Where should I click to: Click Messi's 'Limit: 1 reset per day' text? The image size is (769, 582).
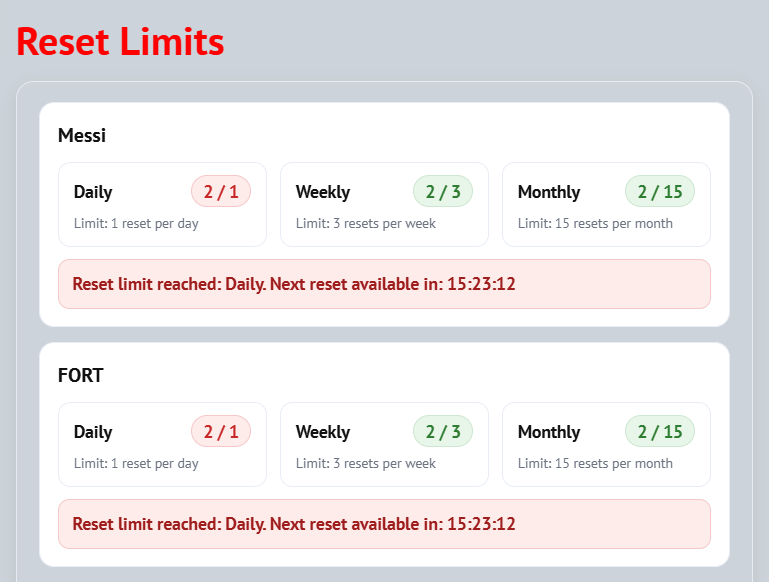click(136, 224)
